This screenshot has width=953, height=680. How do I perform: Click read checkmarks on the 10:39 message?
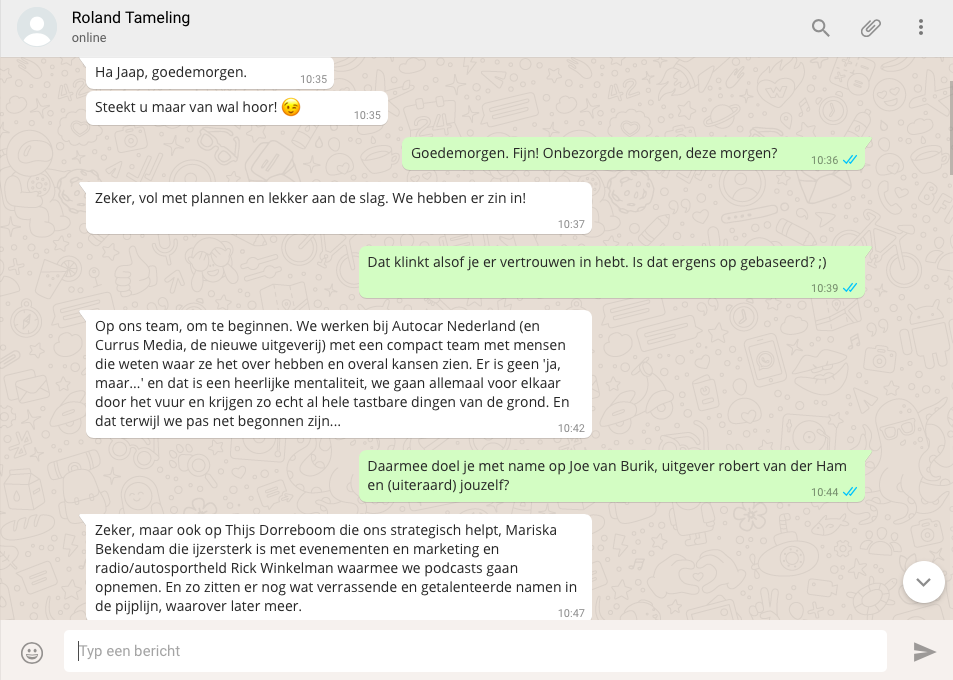(850, 287)
